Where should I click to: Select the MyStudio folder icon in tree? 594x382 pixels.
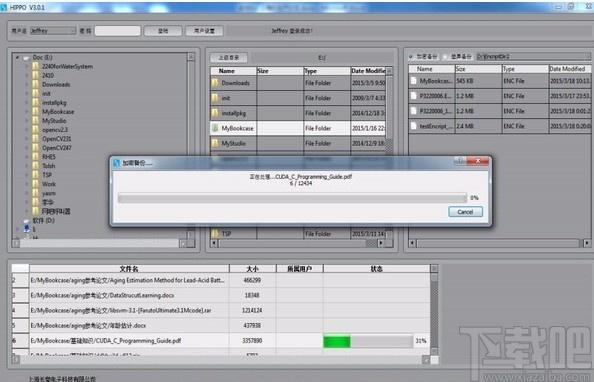[x=36, y=121]
